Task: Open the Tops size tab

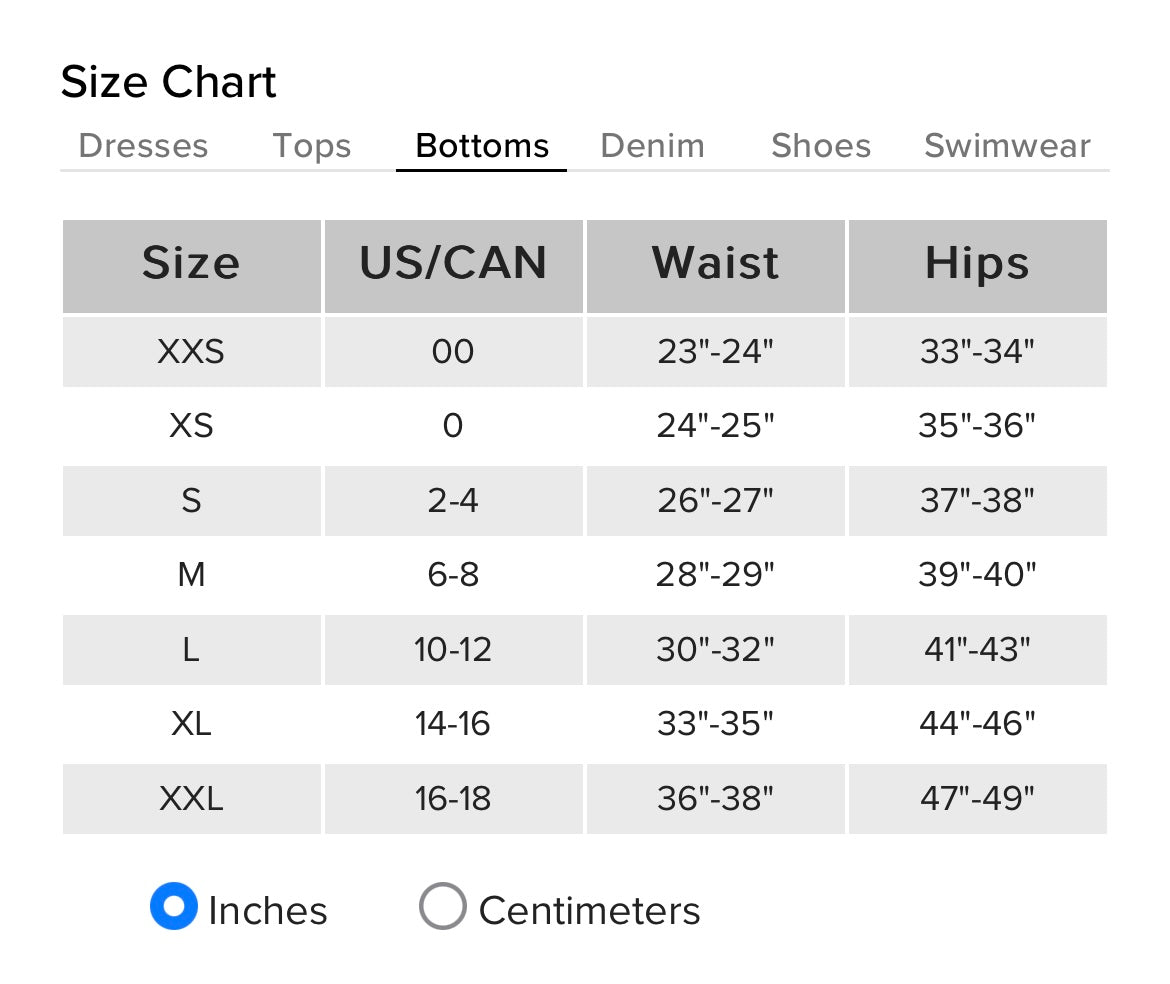Action: (x=312, y=146)
